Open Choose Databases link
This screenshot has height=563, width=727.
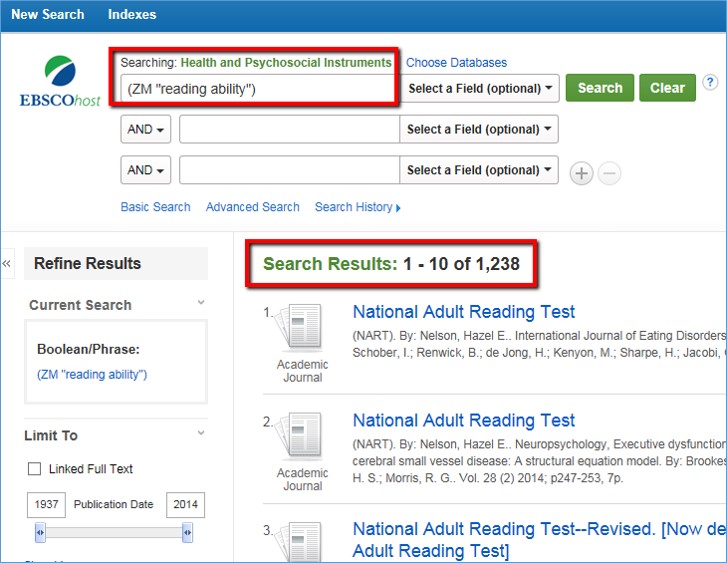(x=456, y=63)
